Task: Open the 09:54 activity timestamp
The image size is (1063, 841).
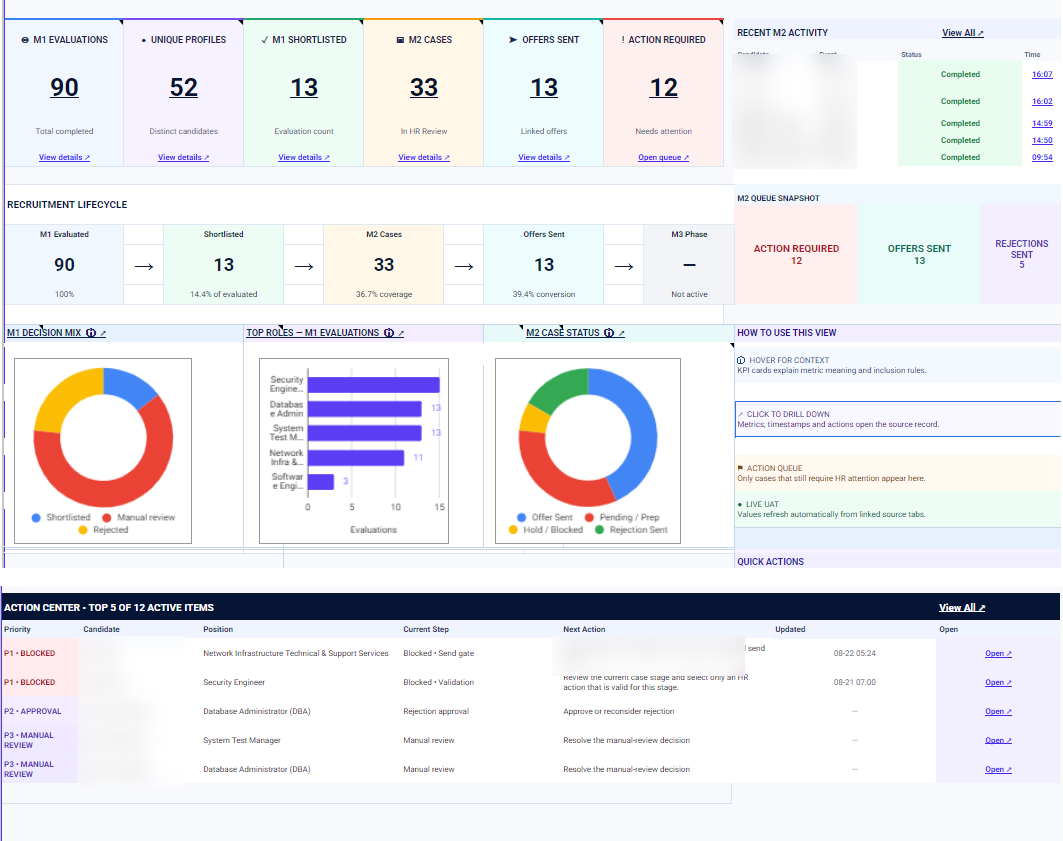Action: point(1042,157)
